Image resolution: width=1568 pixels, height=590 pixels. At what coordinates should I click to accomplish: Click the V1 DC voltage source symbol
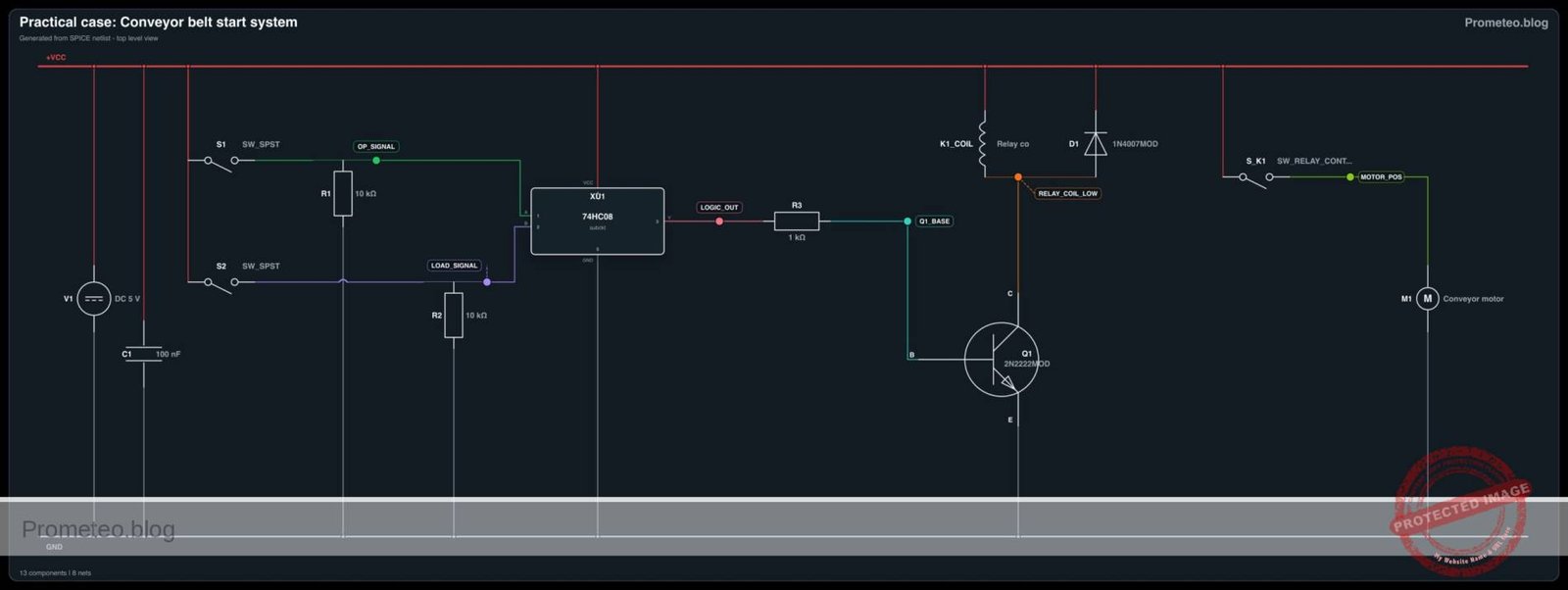[x=94, y=299]
